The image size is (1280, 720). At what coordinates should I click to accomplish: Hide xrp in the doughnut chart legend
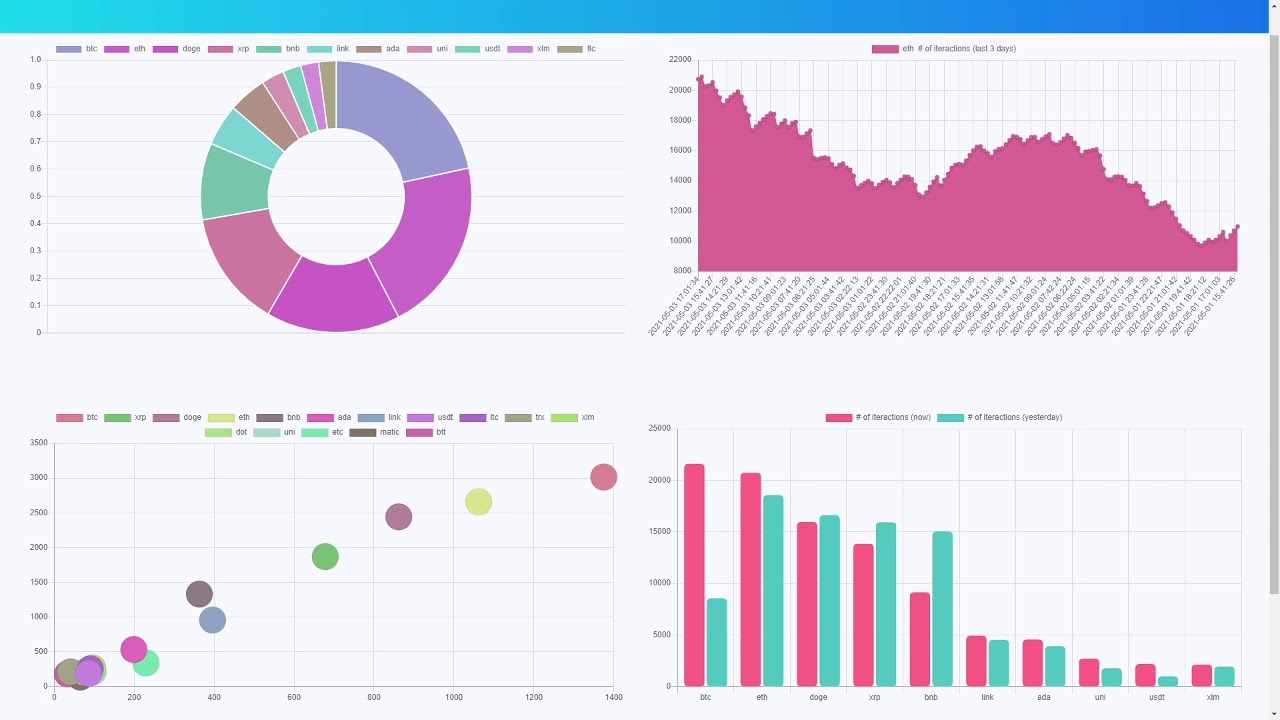pos(229,48)
